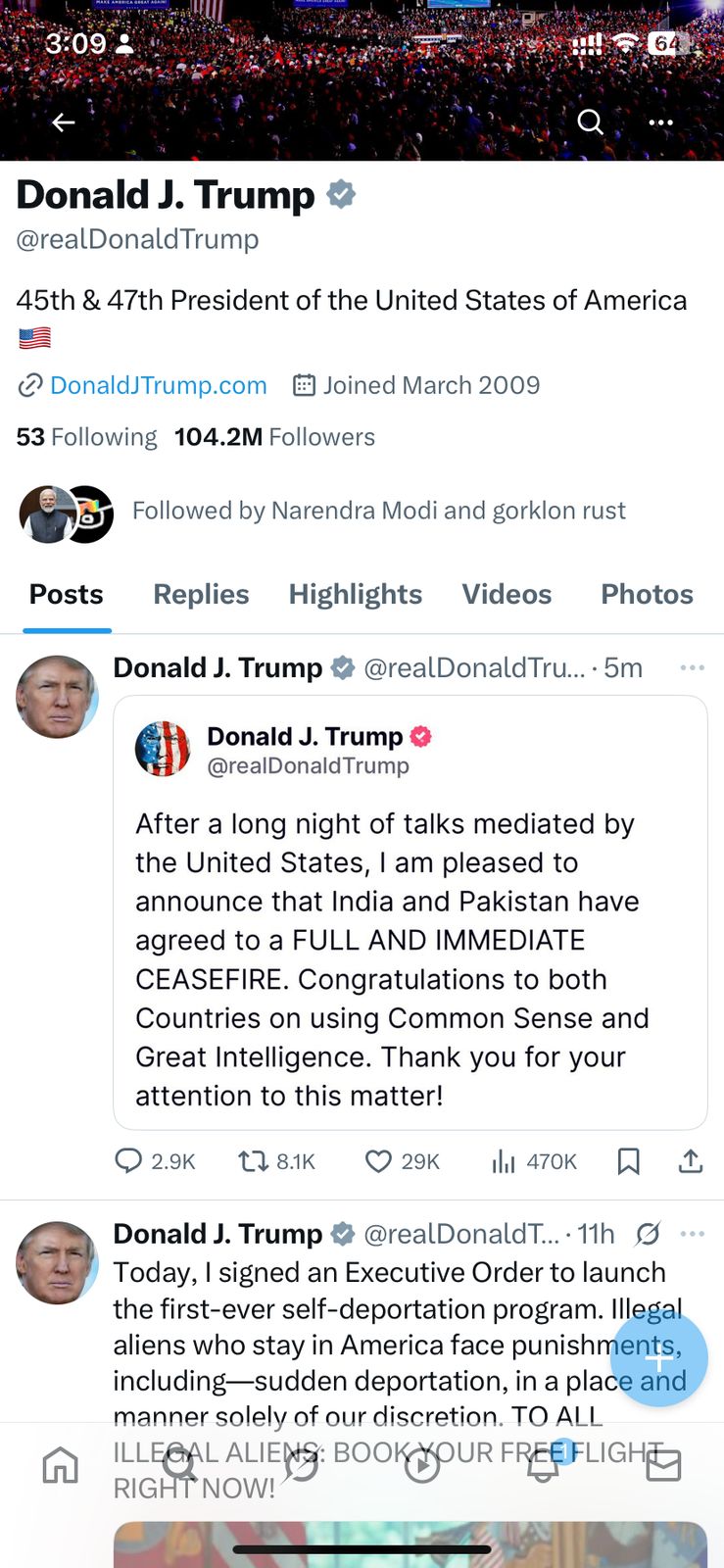Switch to the Replies tab
The image size is (724, 1568).
click(201, 594)
